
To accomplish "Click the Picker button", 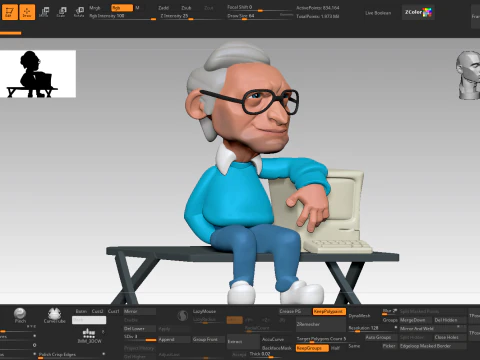I will (x=389, y=346).
